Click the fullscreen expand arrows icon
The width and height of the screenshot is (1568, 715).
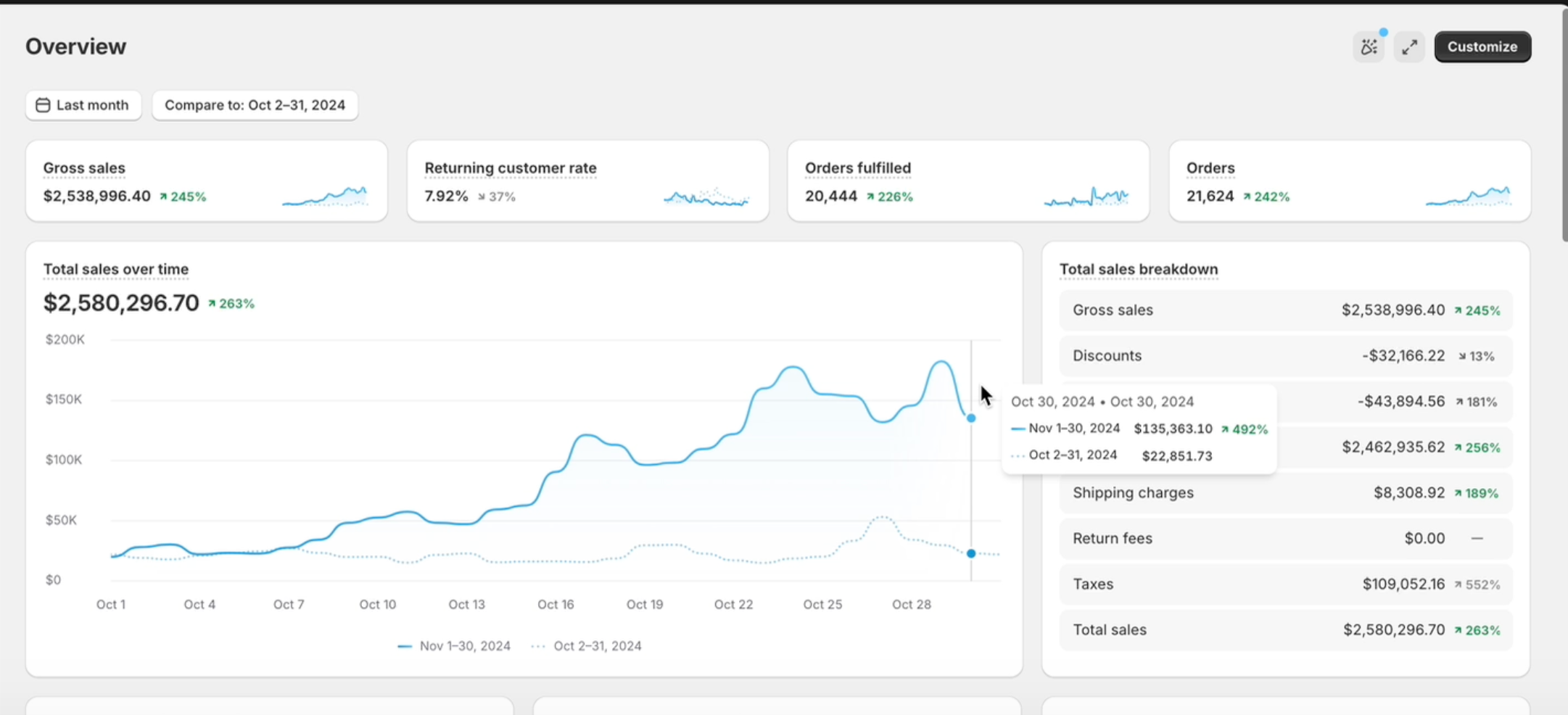click(x=1409, y=46)
